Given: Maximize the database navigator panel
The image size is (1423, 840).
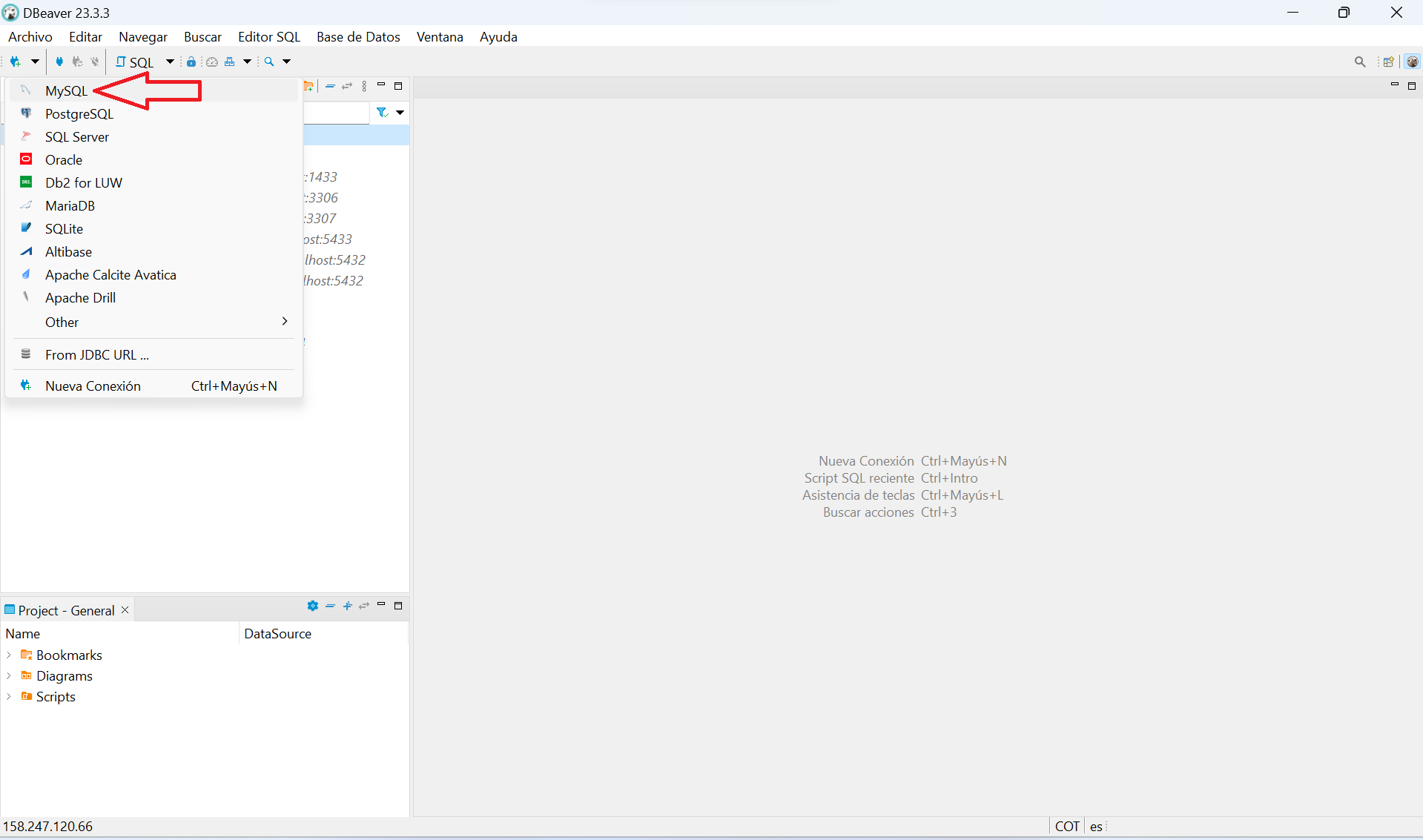Looking at the screenshot, I should [398, 86].
